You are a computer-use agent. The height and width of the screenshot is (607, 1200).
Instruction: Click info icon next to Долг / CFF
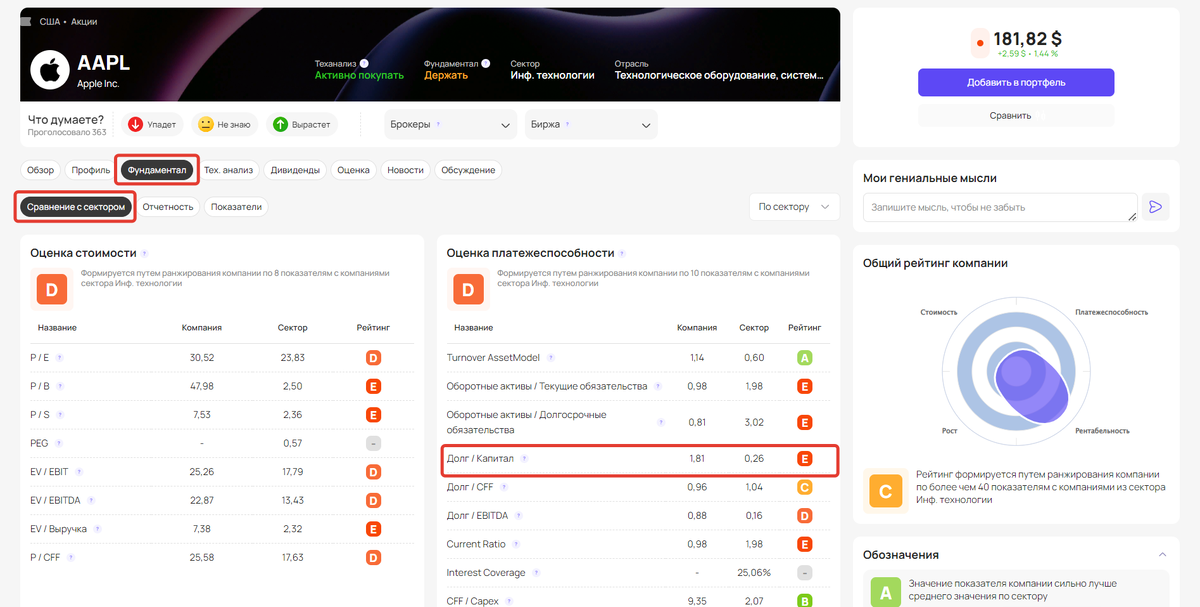505,487
